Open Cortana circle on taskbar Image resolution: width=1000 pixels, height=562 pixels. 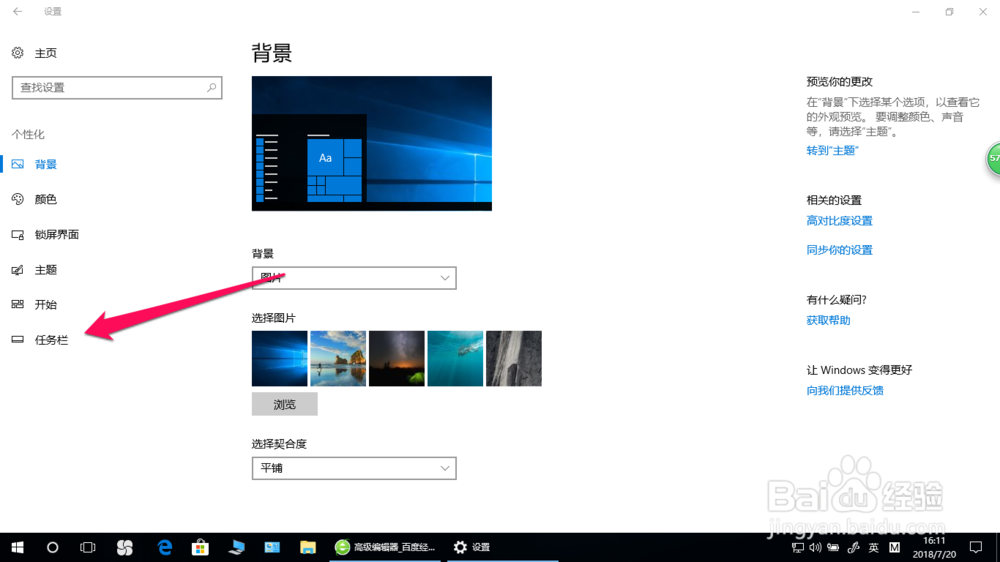[52, 547]
